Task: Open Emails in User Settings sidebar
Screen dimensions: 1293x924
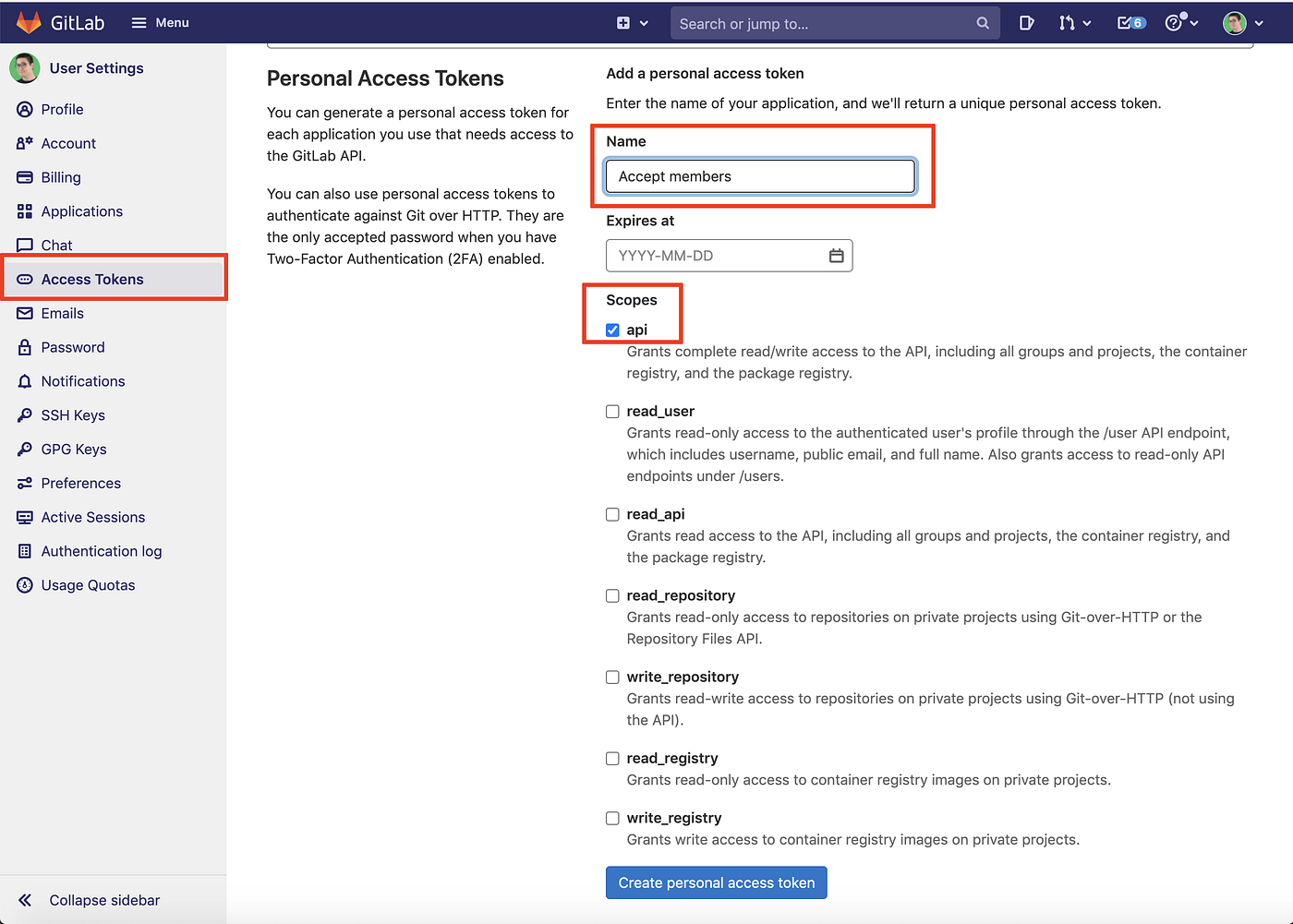Action: point(62,313)
